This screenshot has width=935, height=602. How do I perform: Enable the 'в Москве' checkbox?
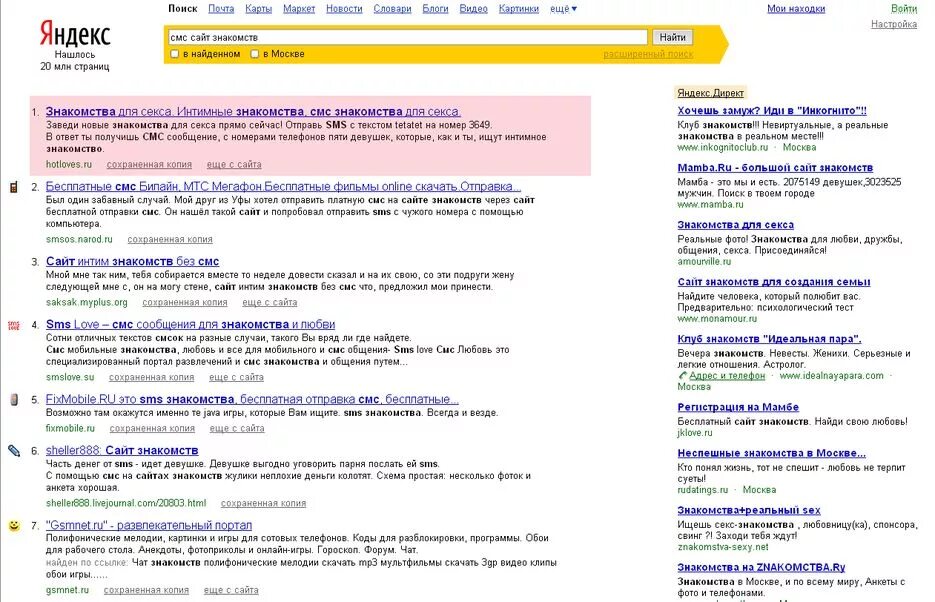click(255, 54)
